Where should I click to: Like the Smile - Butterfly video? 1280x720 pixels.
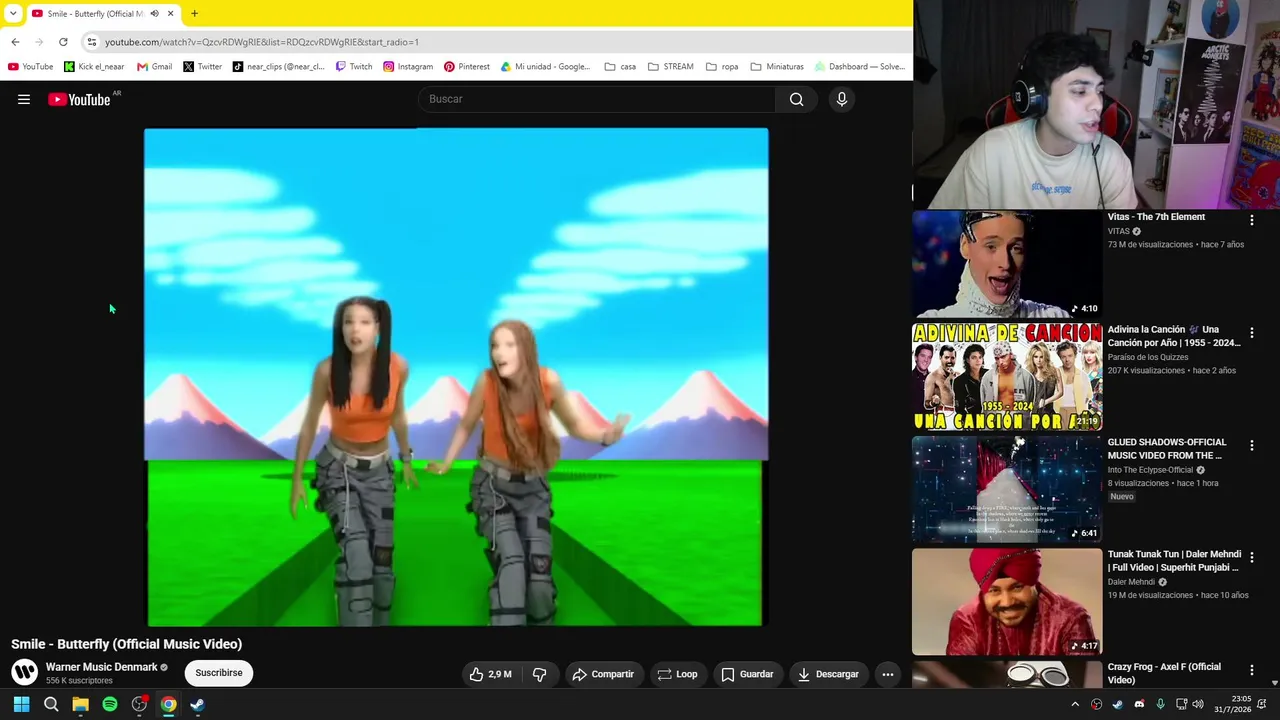point(491,674)
